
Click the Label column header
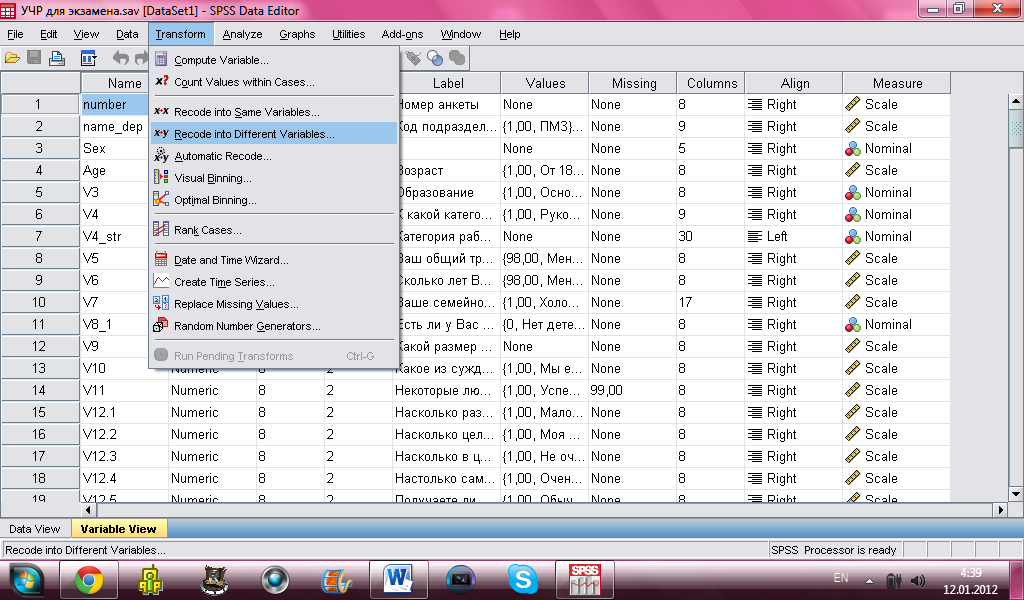click(x=448, y=83)
